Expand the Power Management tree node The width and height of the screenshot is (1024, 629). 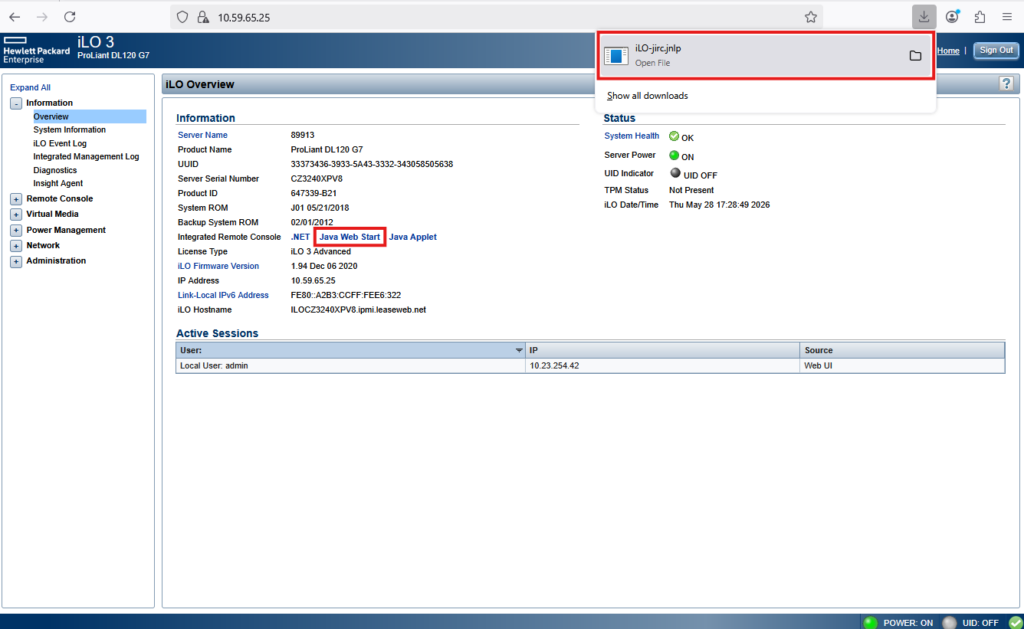click(16, 230)
